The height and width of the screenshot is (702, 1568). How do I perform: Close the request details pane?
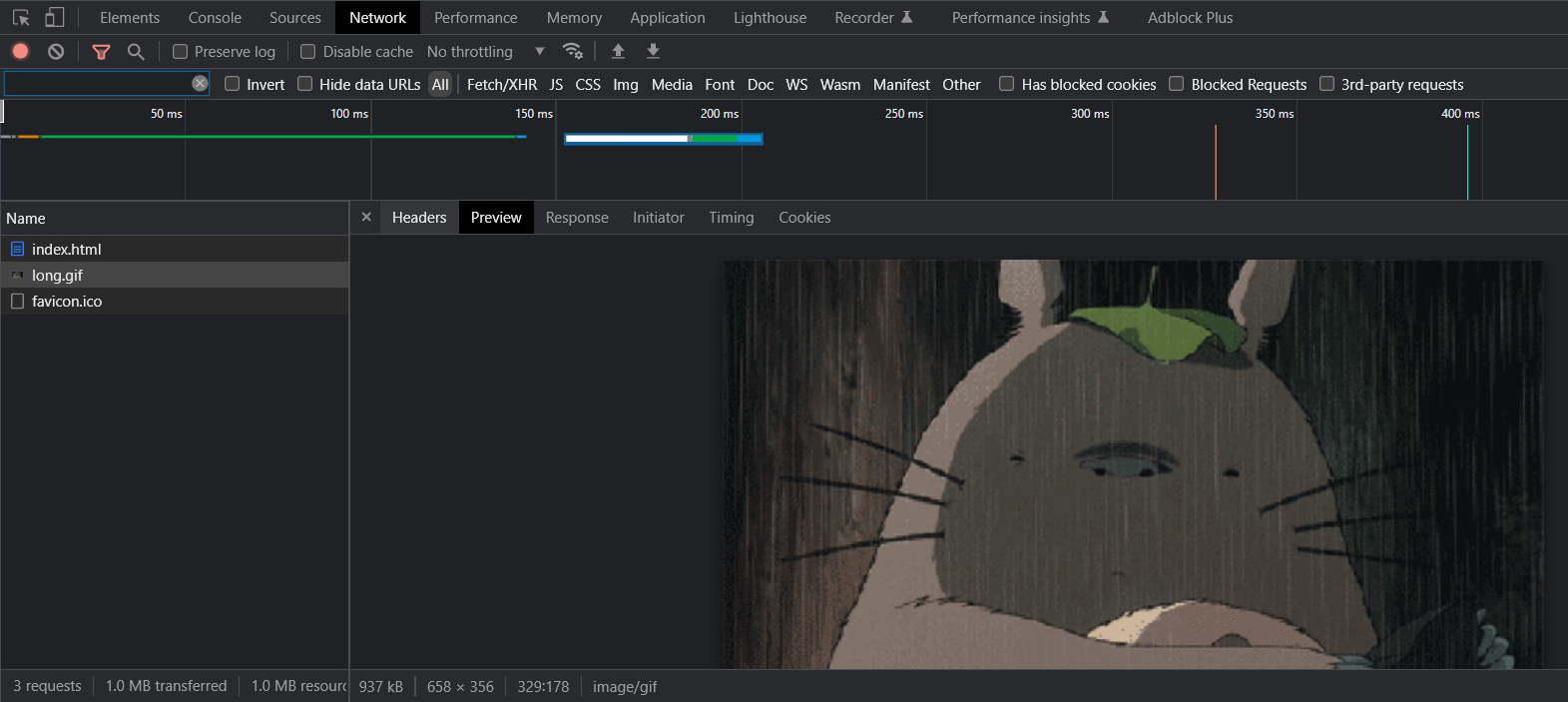coord(366,217)
